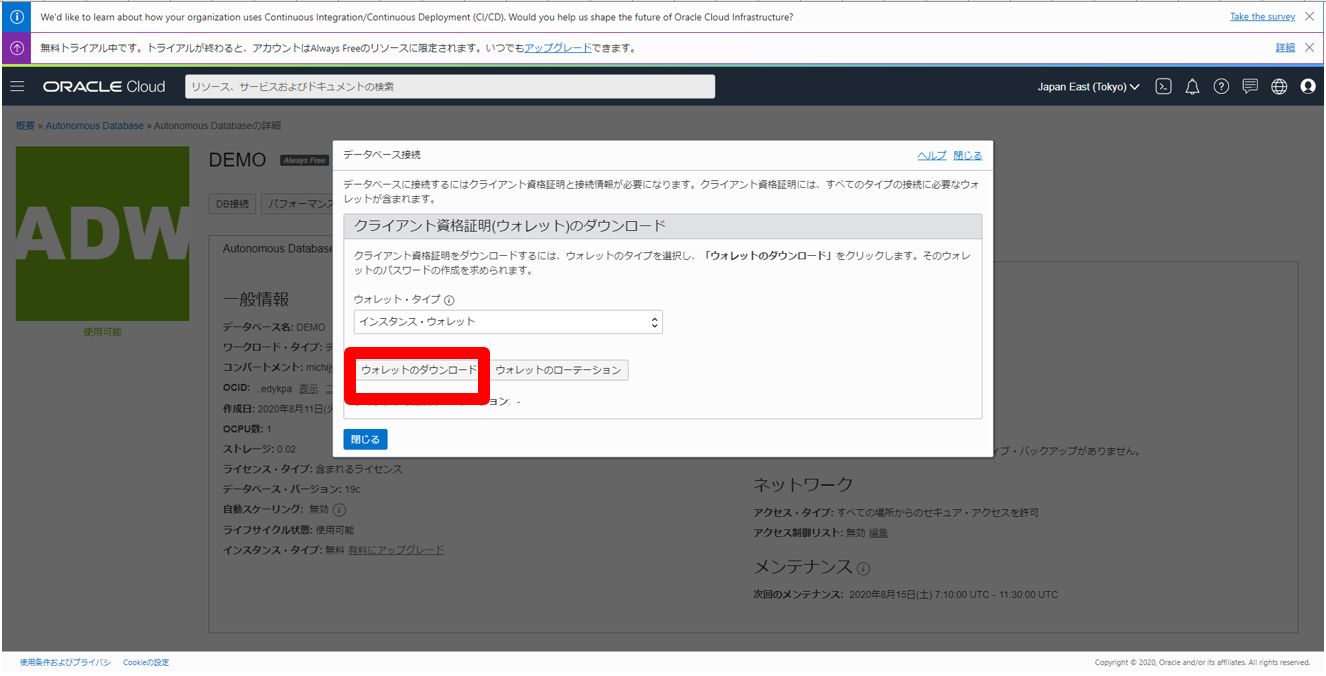Click ウォレットのローテーション button

[558, 370]
